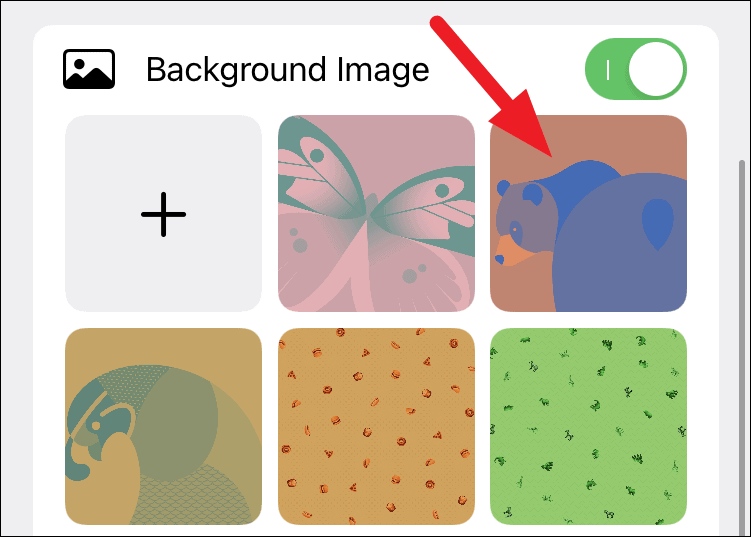Select the green animal pattern background

pyautogui.click(x=588, y=426)
